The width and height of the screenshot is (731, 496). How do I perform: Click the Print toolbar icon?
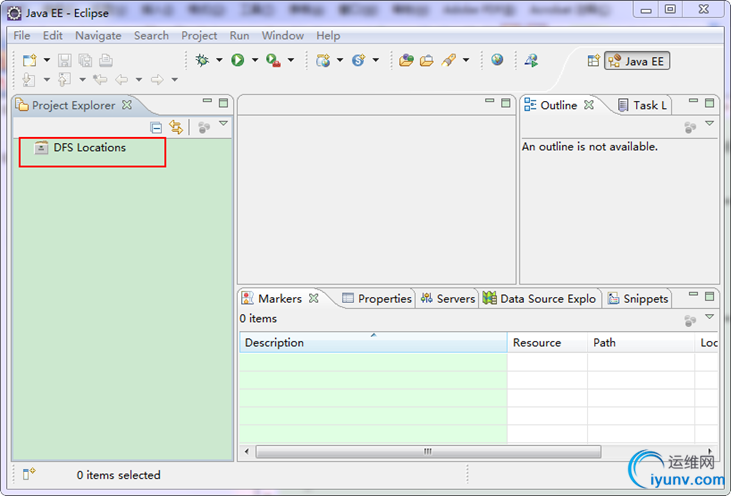(106, 60)
